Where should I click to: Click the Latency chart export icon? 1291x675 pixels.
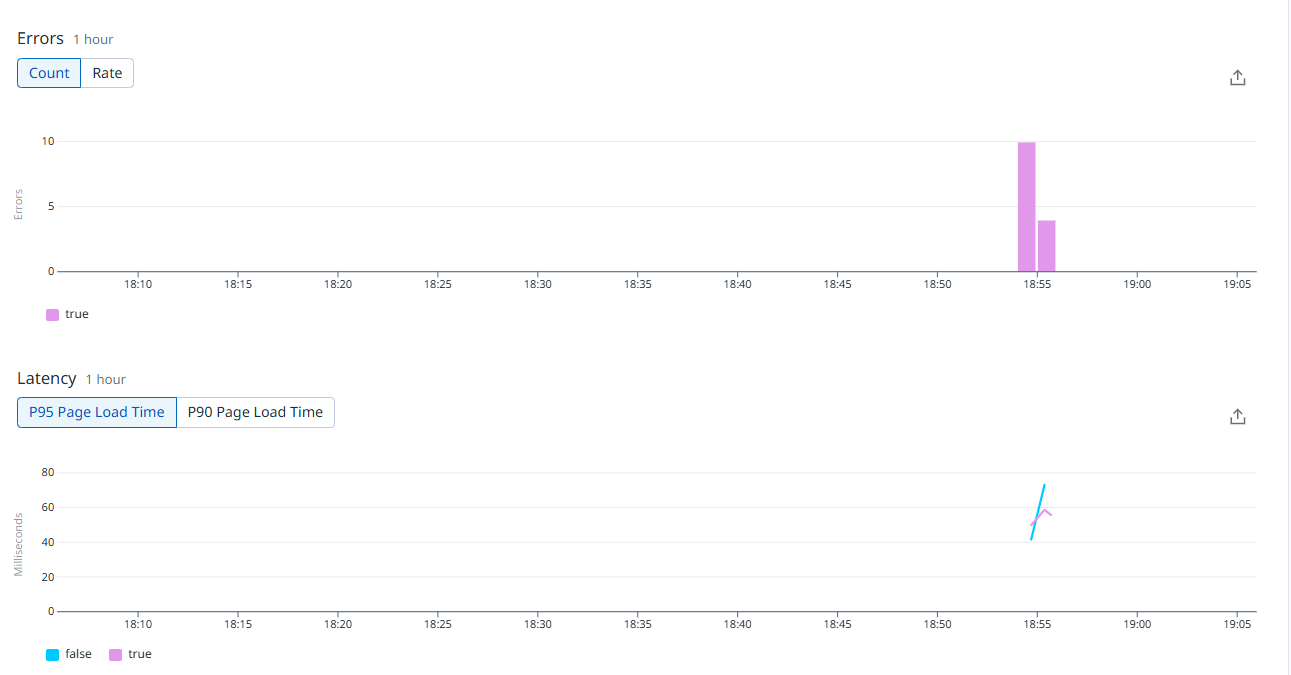coord(1237,417)
